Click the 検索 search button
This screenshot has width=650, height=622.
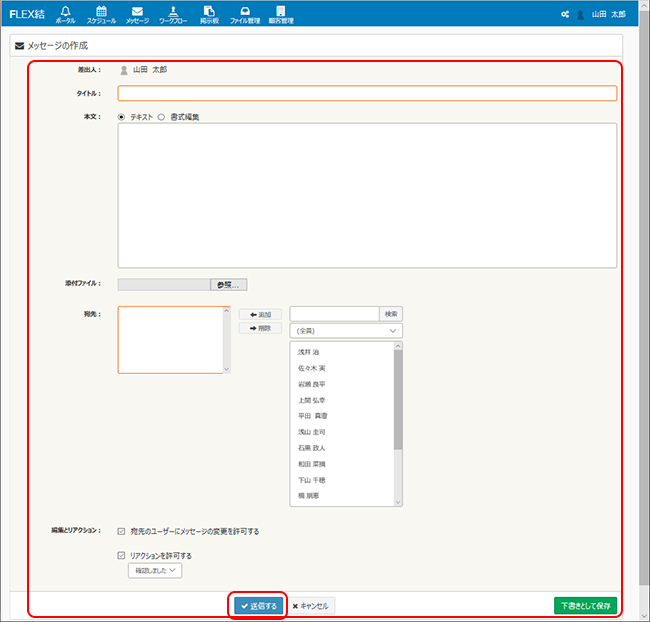coord(391,314)
